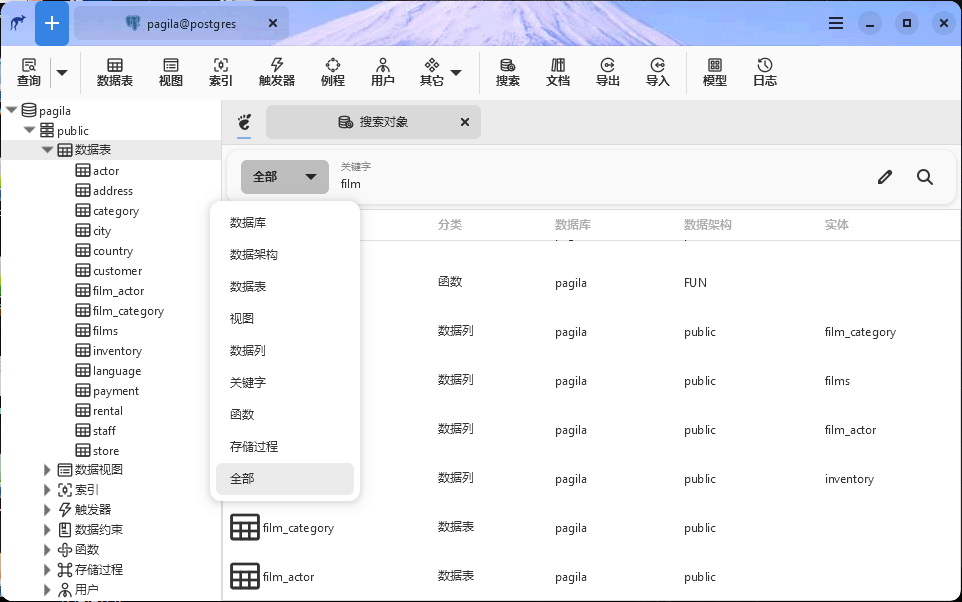The width and height of the screenshot is (962, 602).
Task: Click the 数据表 toolbar icon
Action: (x=114, y=72)
